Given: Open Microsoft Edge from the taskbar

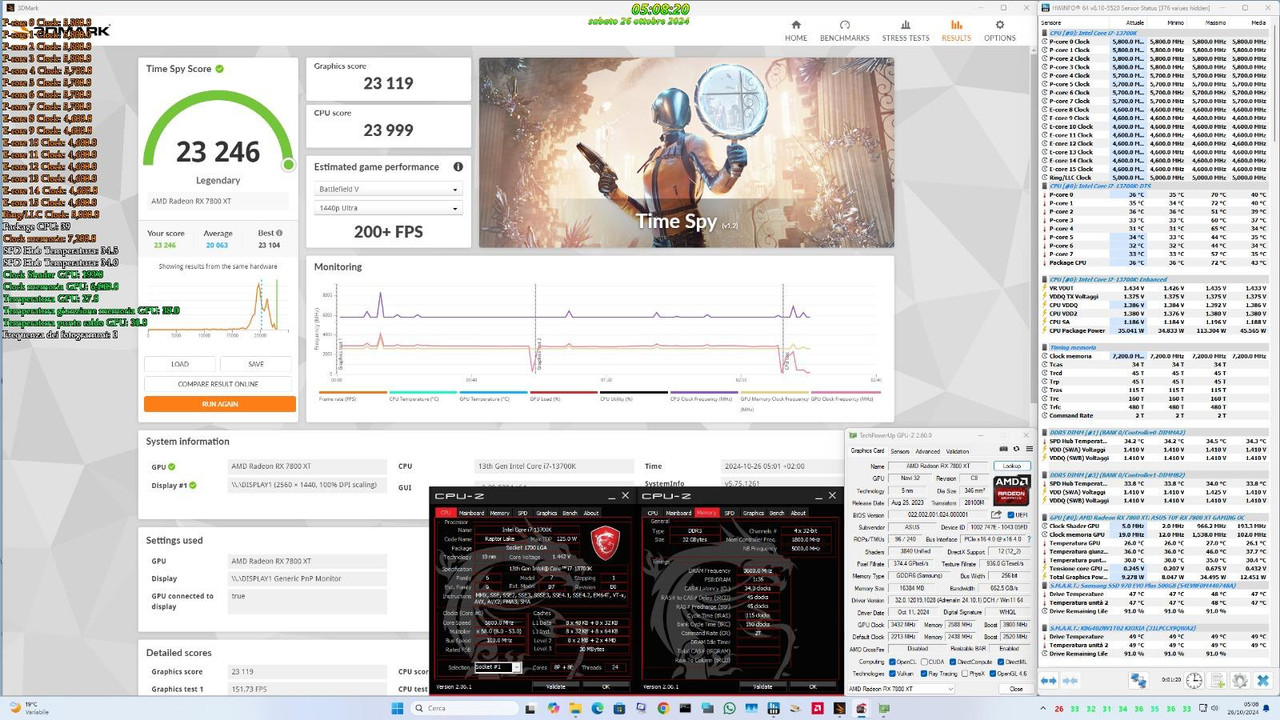Looking at the screenshot, I should [597, 708].
